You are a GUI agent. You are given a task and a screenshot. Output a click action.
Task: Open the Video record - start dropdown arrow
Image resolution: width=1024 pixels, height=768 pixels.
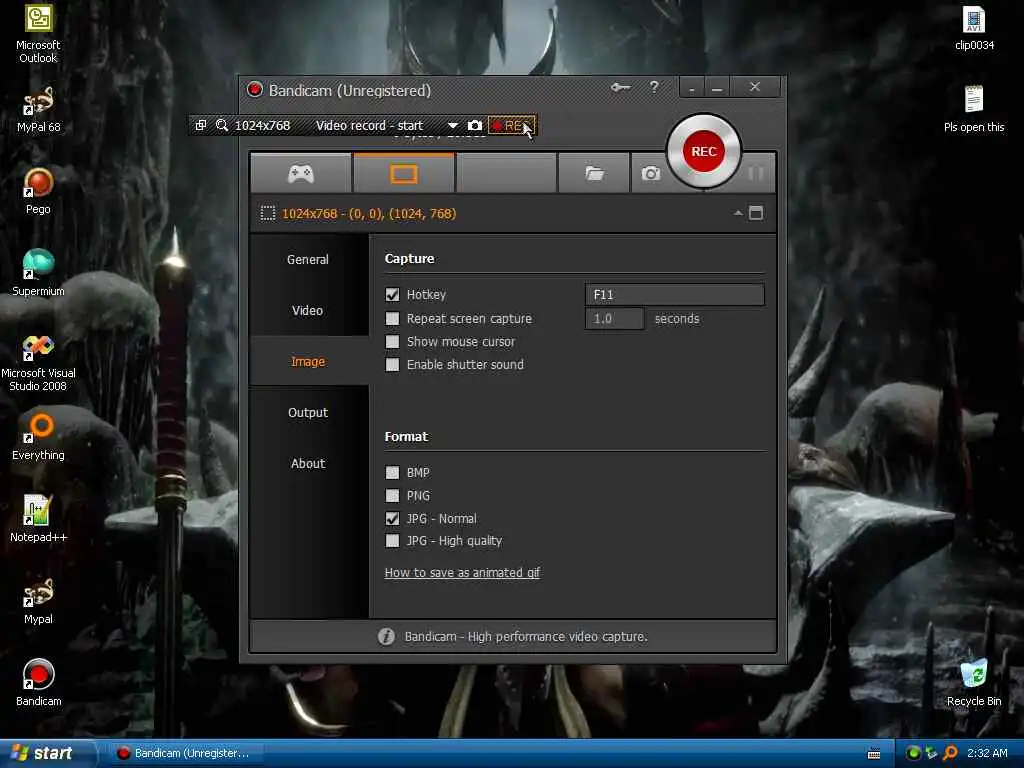tap(453, 125)
